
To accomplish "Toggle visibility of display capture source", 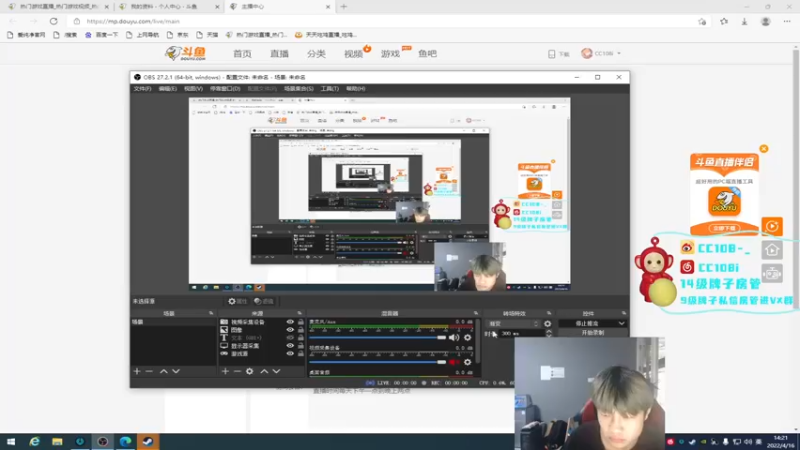I will (x=290, y=345).
